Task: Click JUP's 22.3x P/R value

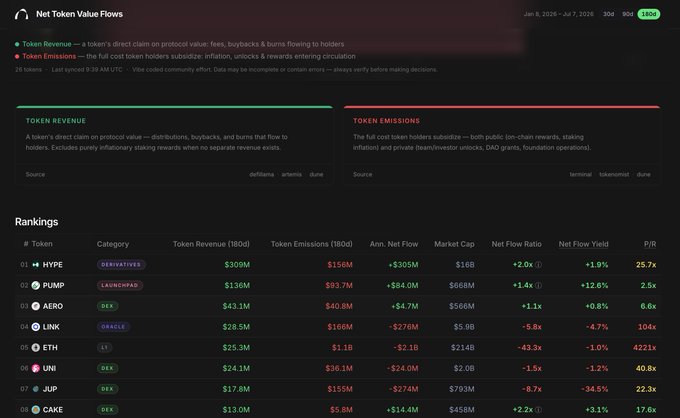Action: pos(646,389)
